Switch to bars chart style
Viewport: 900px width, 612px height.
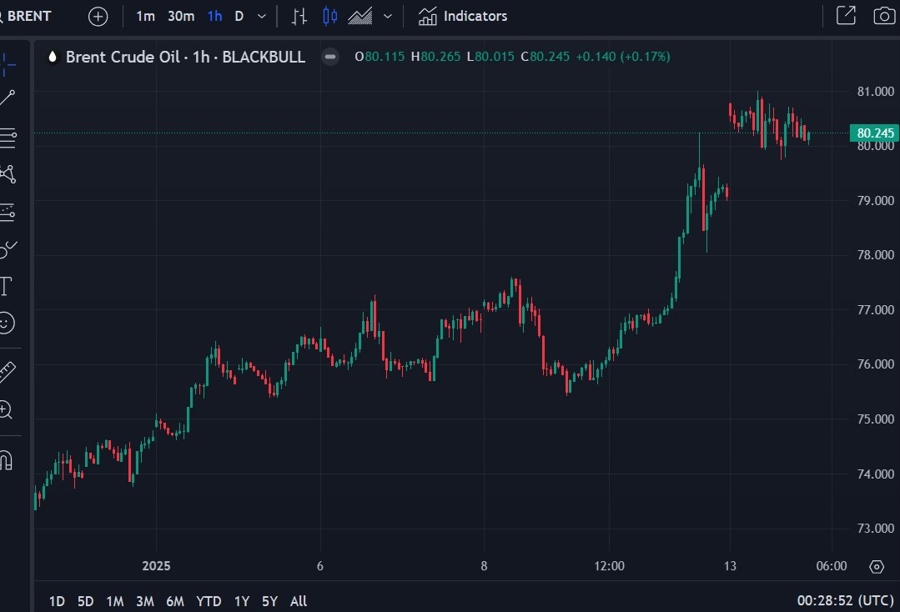coord(299,16)
